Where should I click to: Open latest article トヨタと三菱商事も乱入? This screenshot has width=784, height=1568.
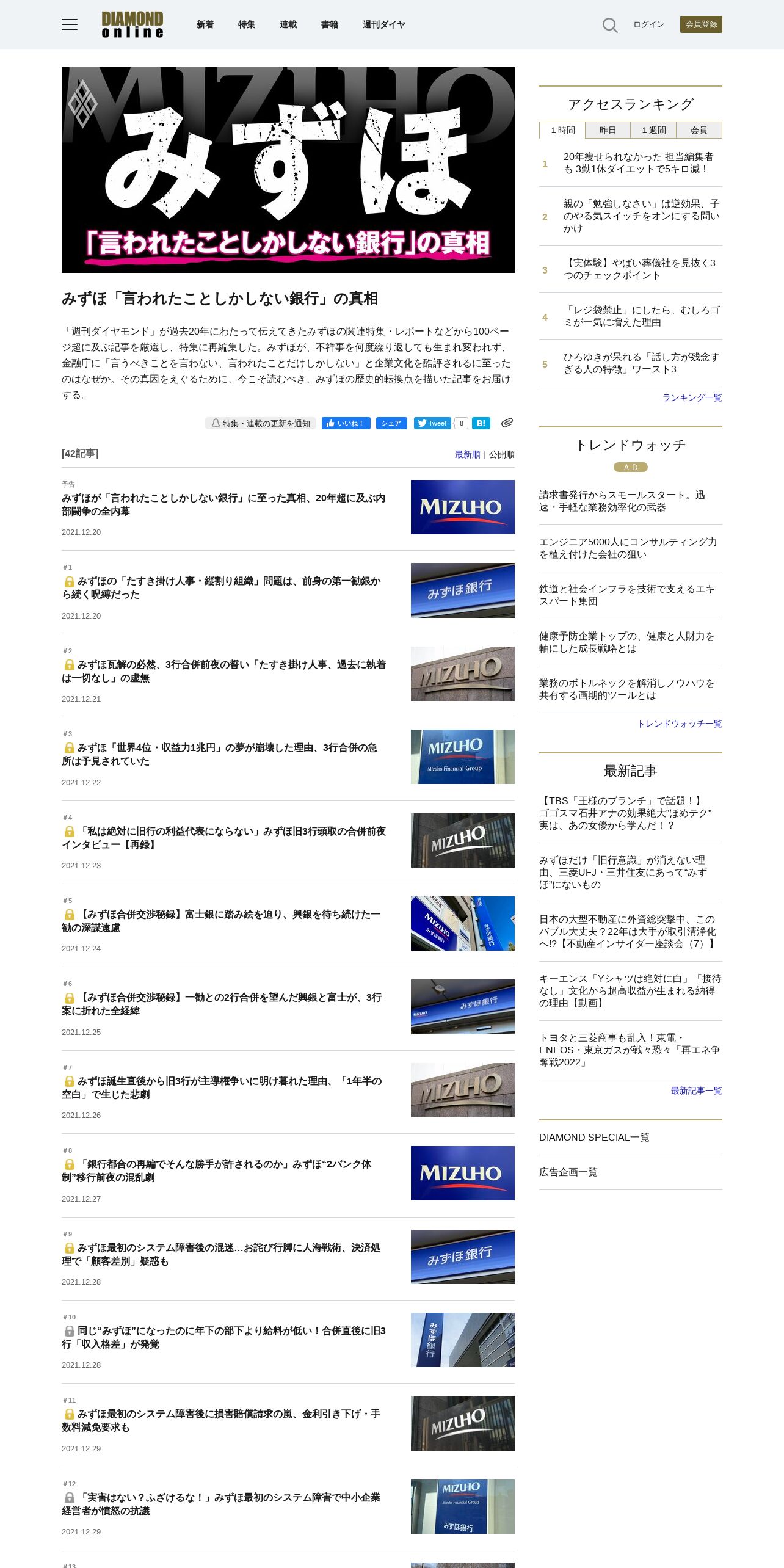[630, 1050]
